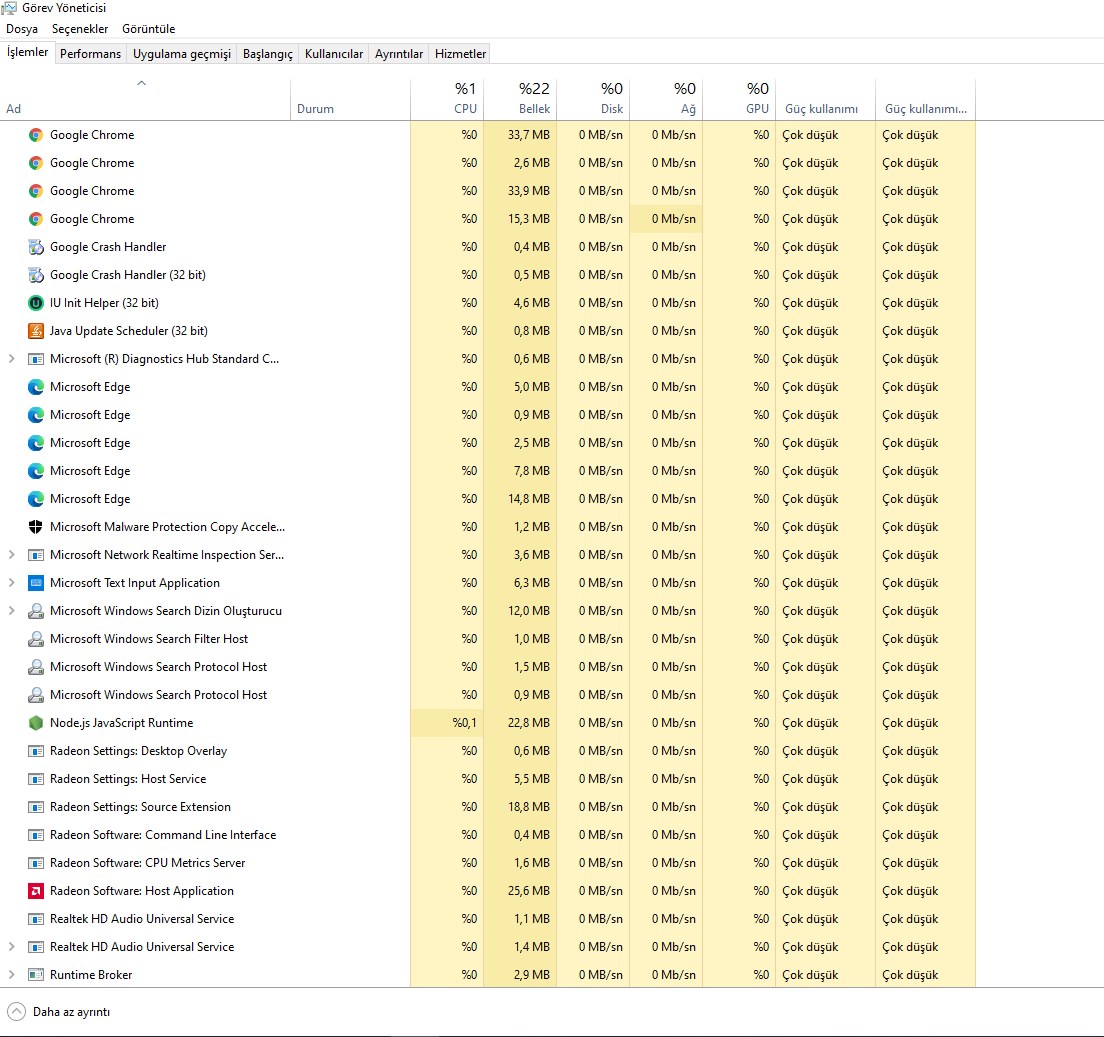Click the Microsoft Text Input Application icon
The height and width of the screenshot is (1037, 1104).
pyautogui.click(x=36, y=583)
